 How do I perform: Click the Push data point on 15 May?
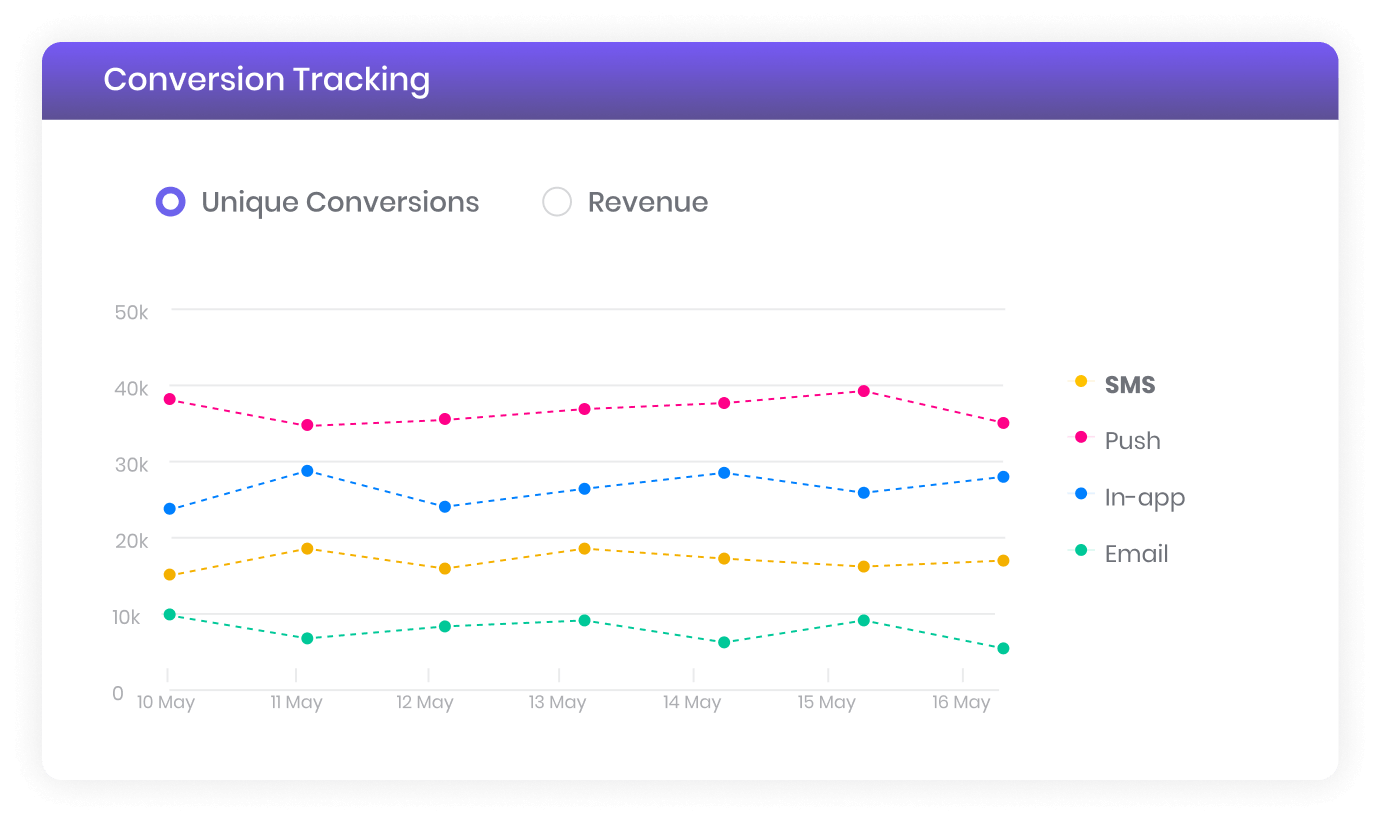863,391
